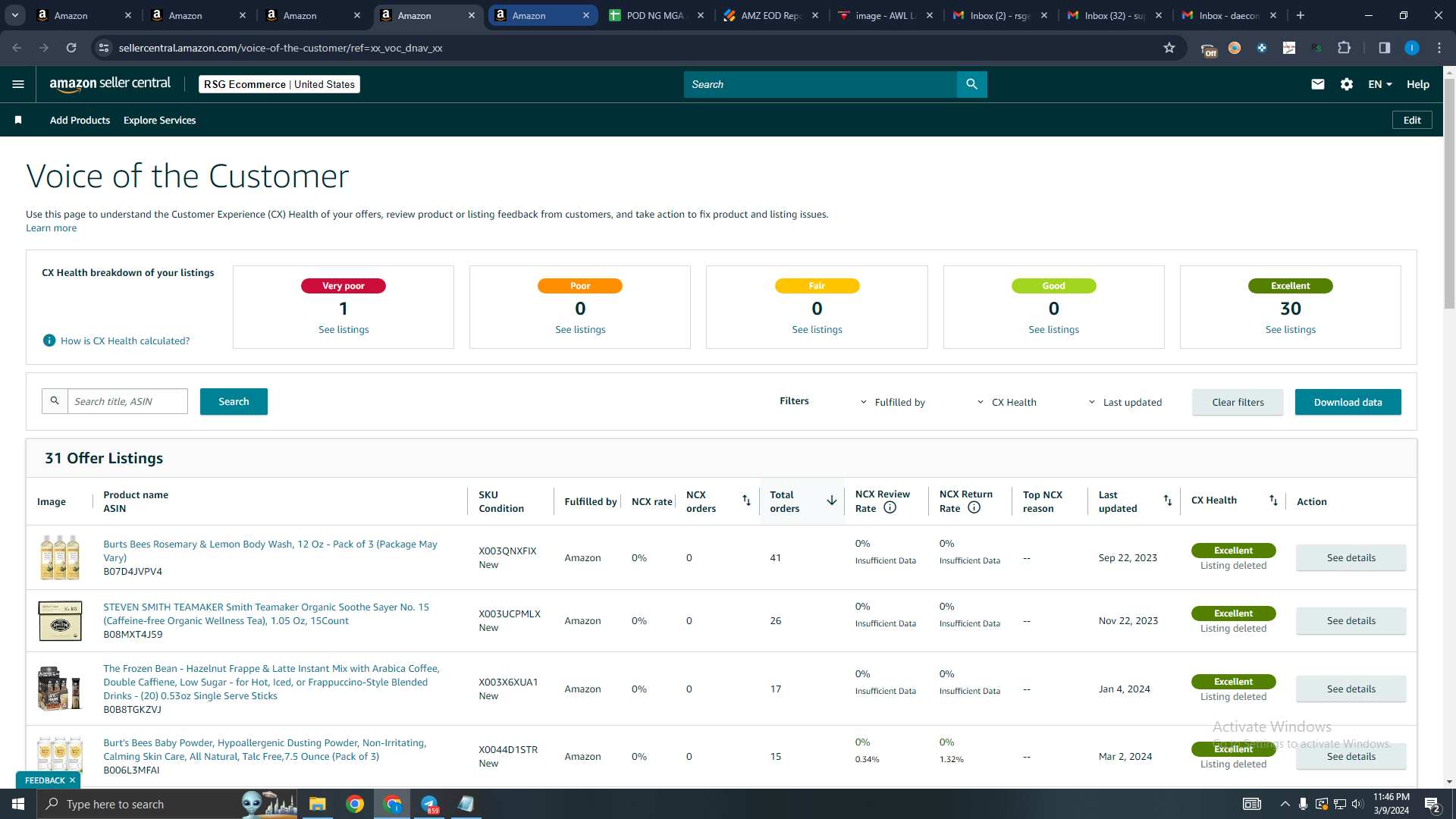This screenshot has width=1456, height=819.
Task: Switch to POD NG MGA tab
Action: click(x=656, y=15)
